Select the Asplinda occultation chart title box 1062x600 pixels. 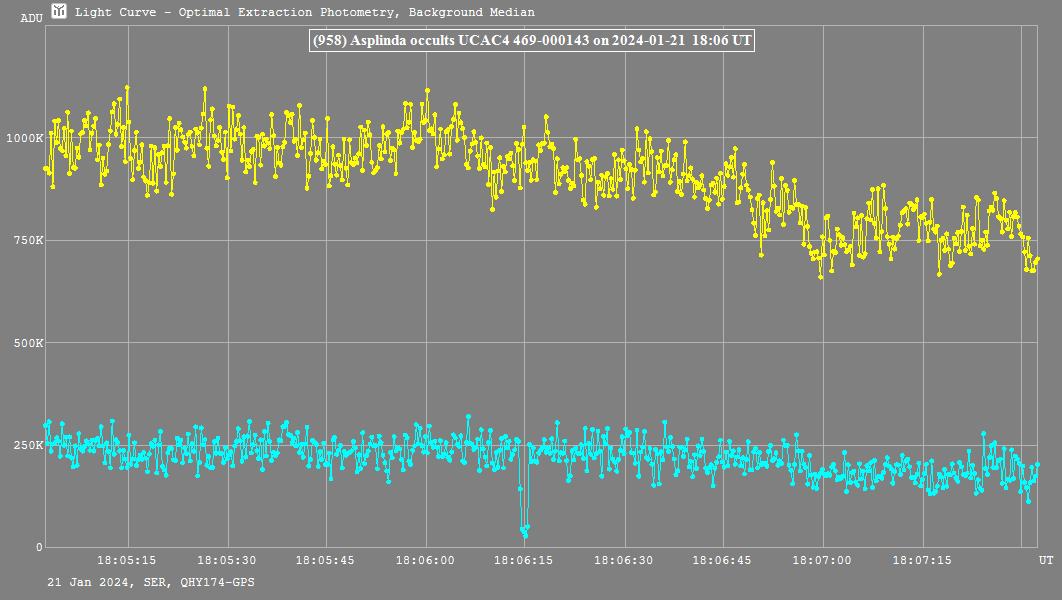(x=532, y=41)
